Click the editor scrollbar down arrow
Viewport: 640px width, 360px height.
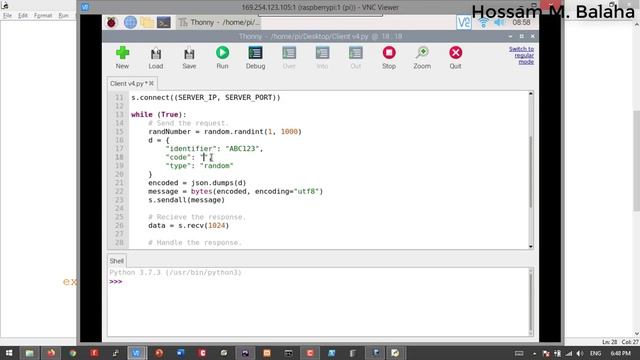point(531,246)
